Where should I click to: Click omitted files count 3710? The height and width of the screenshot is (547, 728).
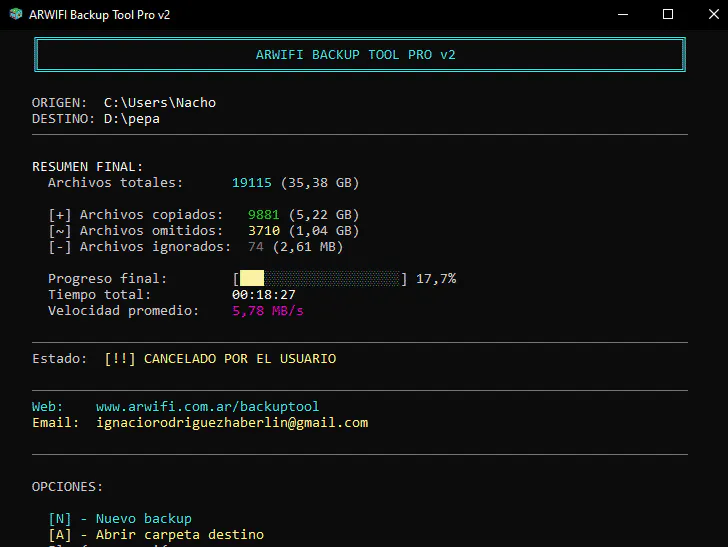coord(264,231)
